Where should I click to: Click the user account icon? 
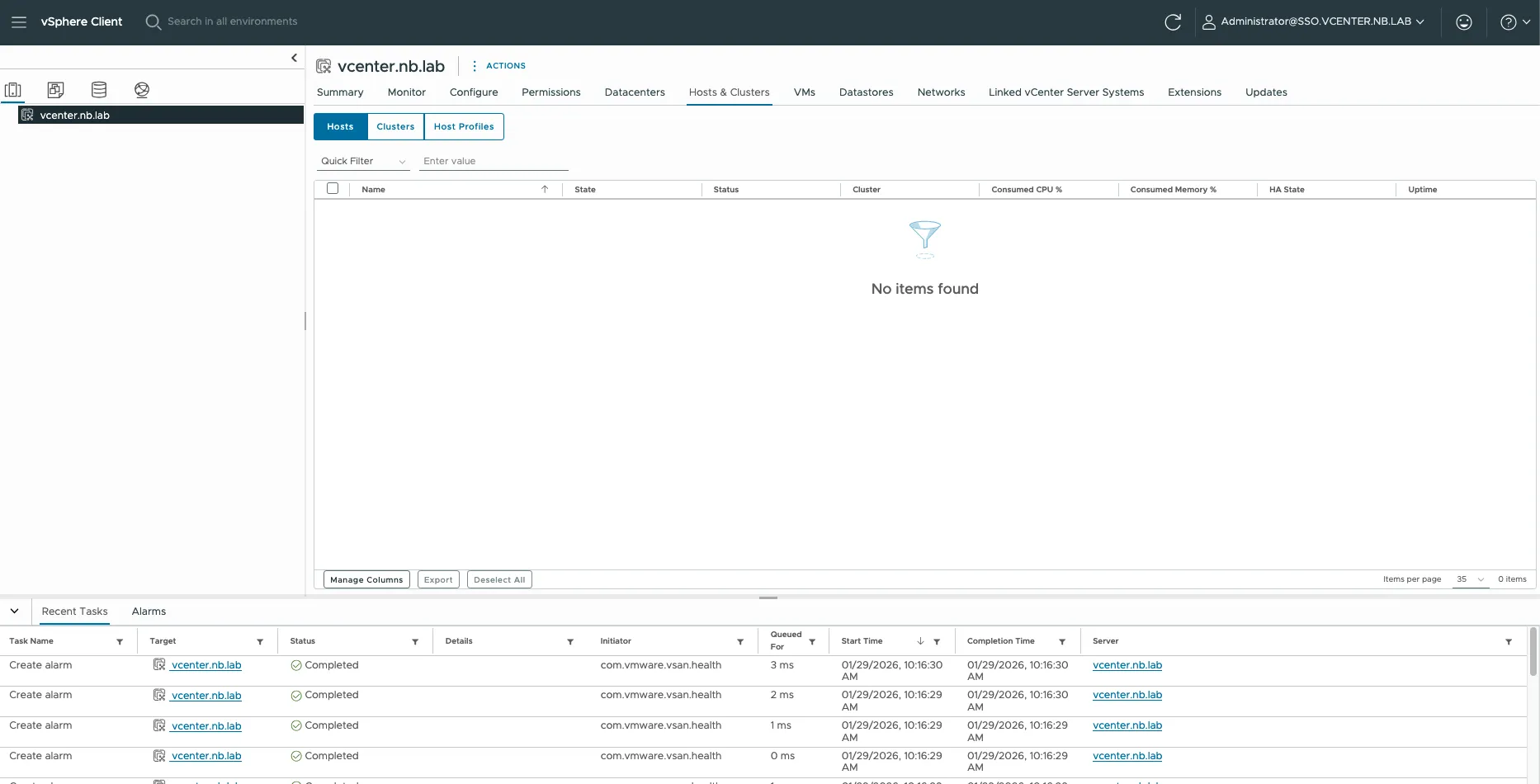pos(1208,22)
